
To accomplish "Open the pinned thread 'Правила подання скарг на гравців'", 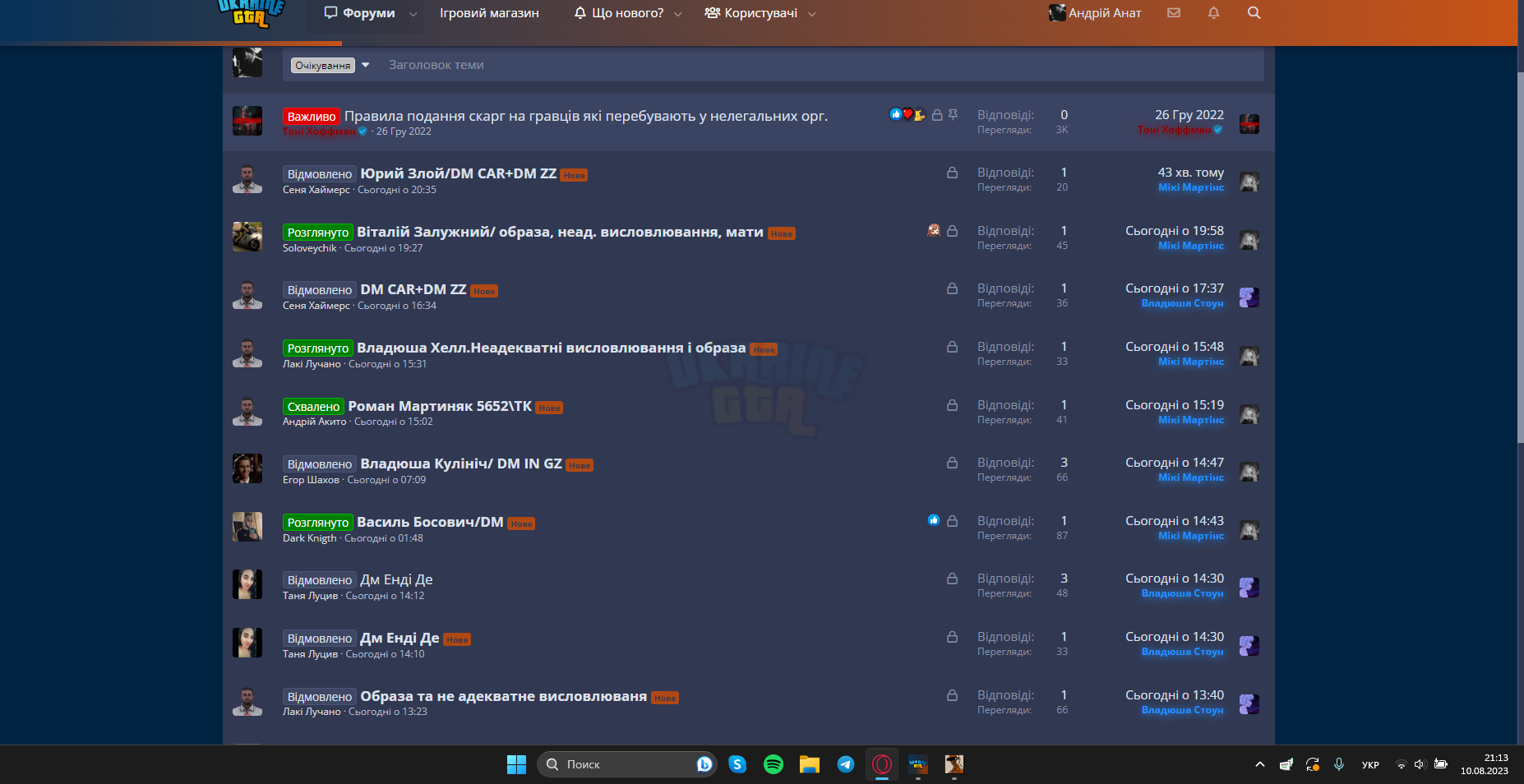I will coord(585,116).
